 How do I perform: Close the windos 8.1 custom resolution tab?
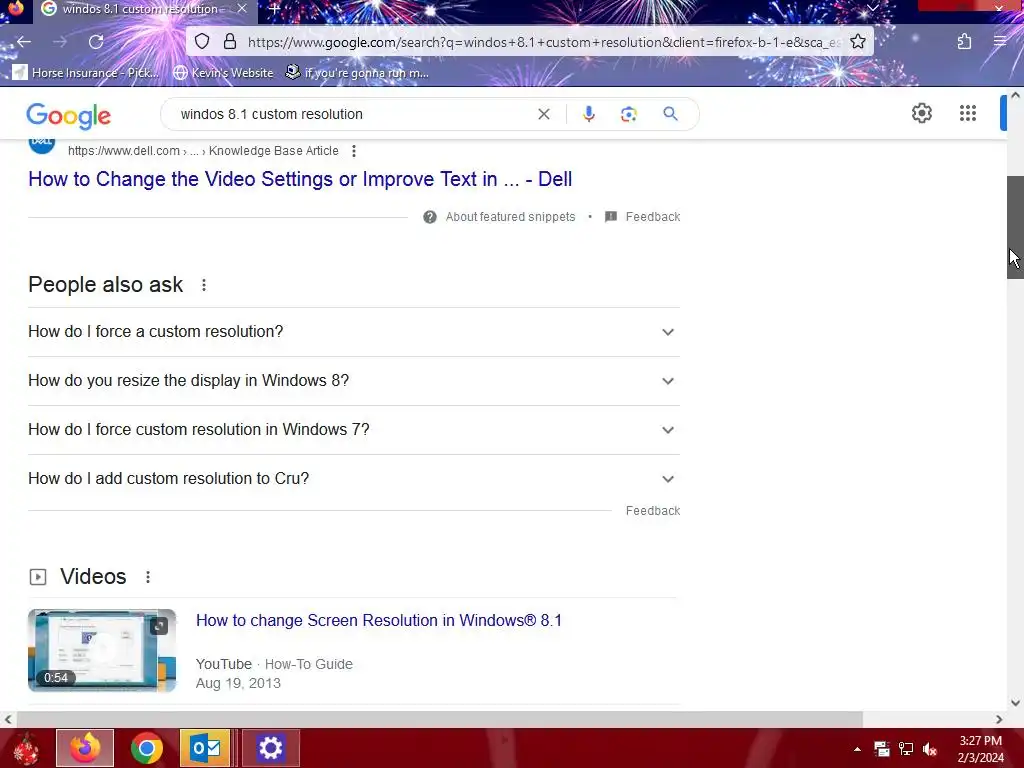point(242,9)
